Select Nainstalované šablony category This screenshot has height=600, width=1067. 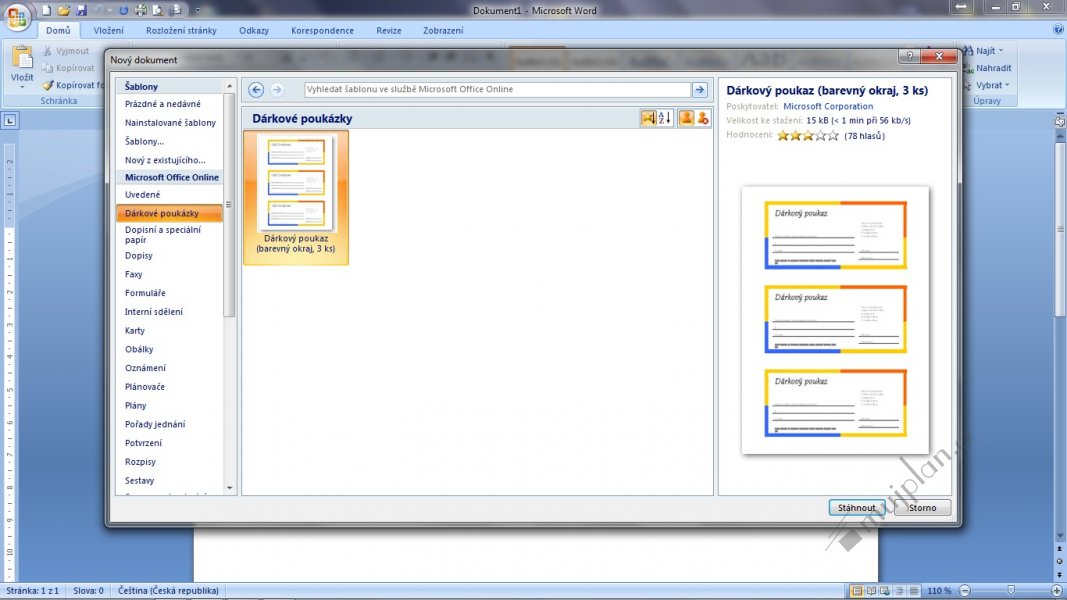(x=169, y=122)
